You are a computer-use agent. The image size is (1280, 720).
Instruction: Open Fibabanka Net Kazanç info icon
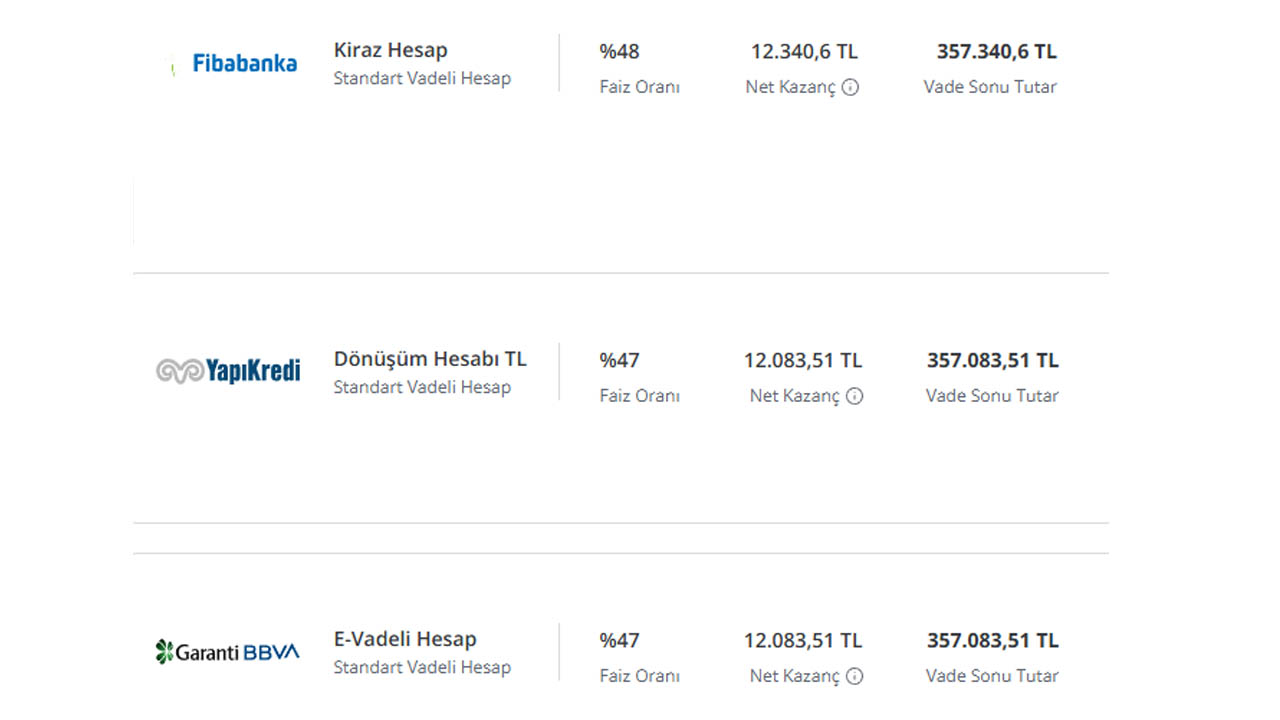point(850,87)
